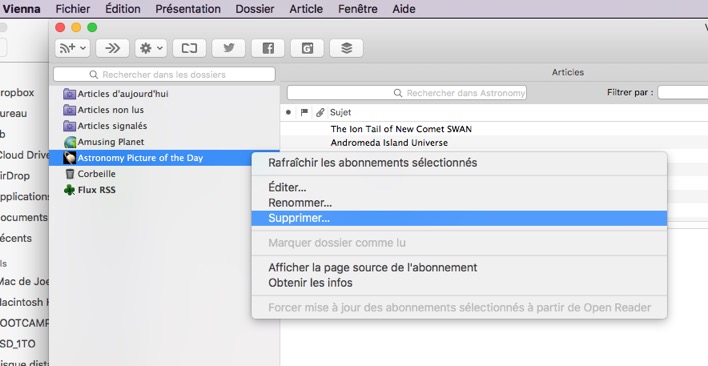
Task: Click magnifier in Rechercher dans les dossiers field
Action: tap(94, 74)
